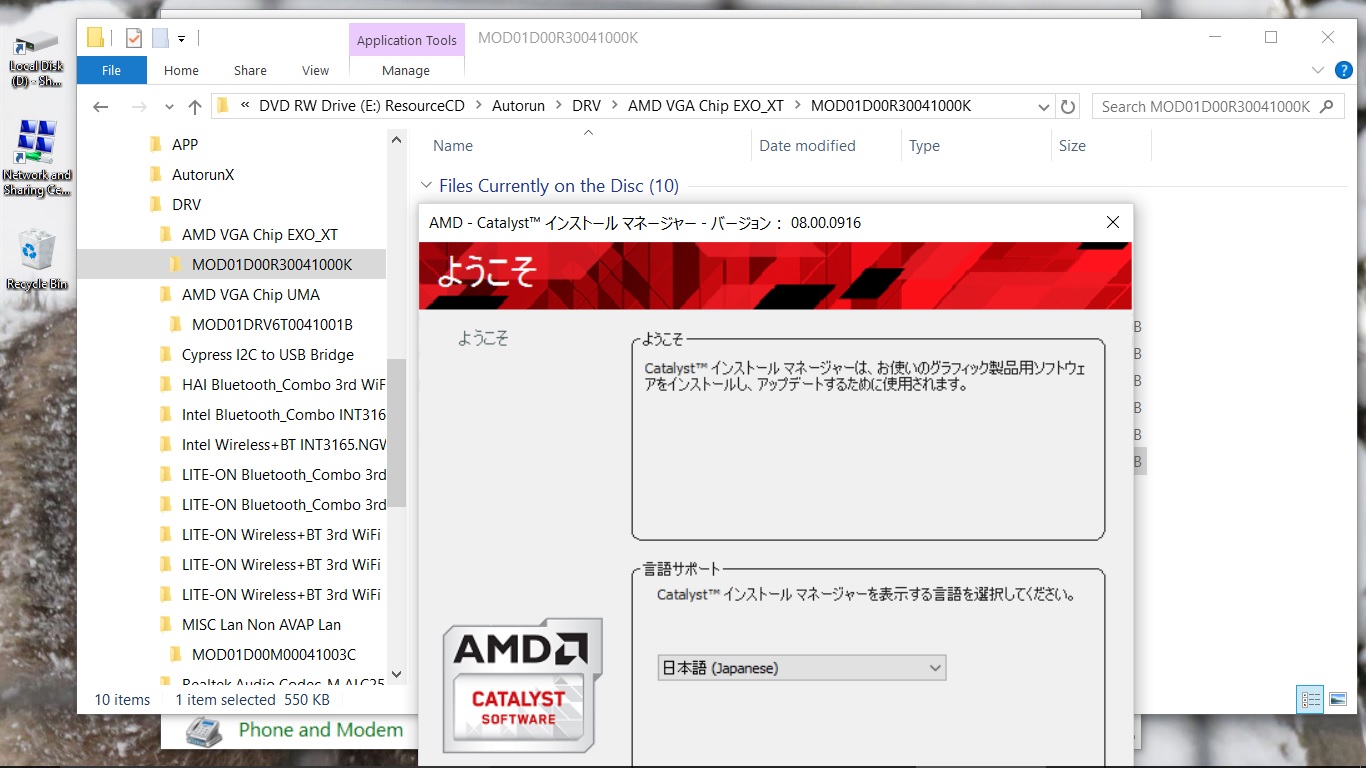
Task: Select MOD01D00R30041000K tree folder
Action: [272, 264]
